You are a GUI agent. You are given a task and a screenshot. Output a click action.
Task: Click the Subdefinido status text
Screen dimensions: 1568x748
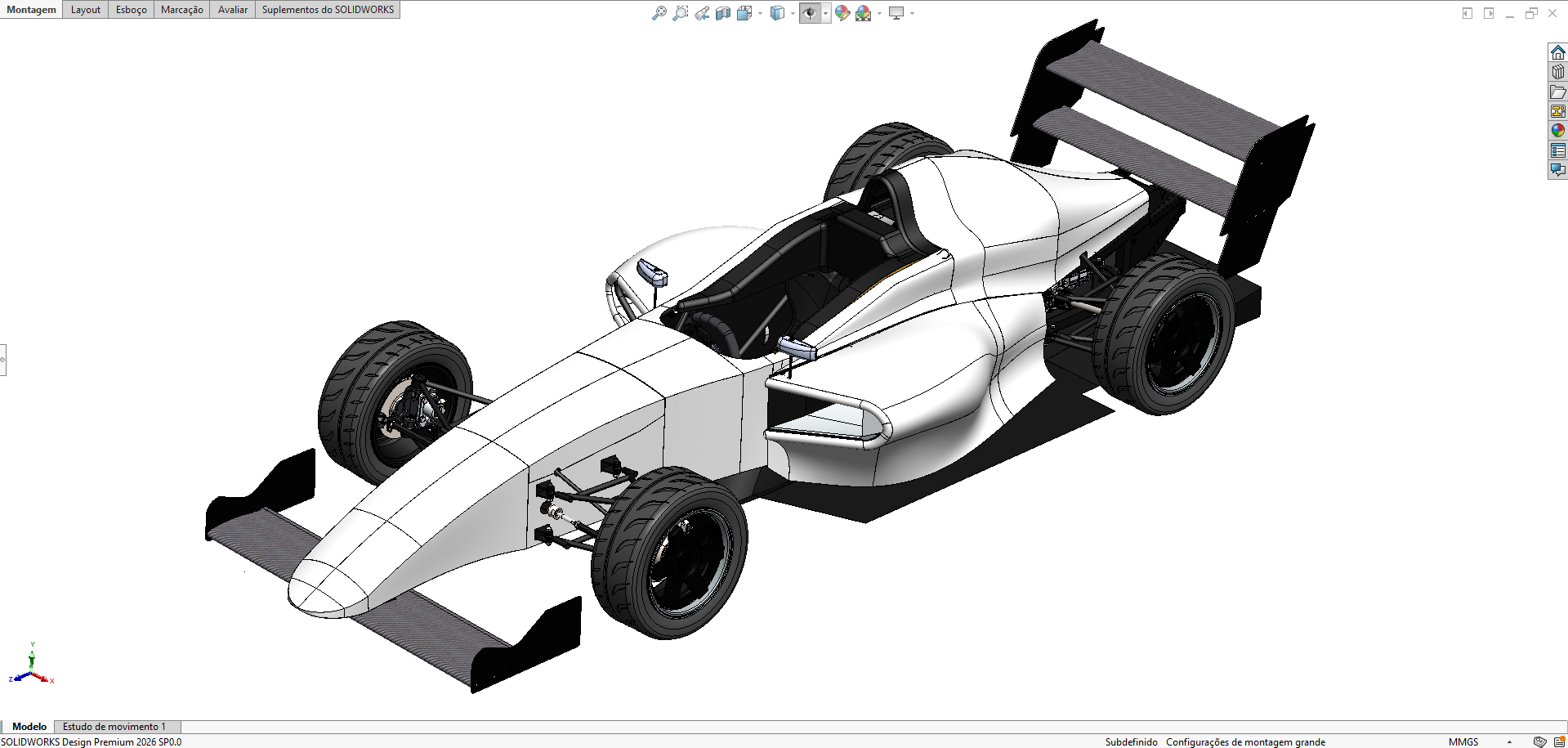[1131, 741]
